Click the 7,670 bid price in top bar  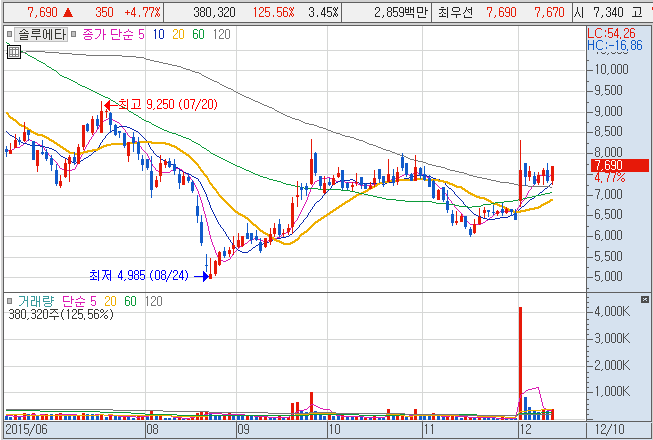[550, 12]
